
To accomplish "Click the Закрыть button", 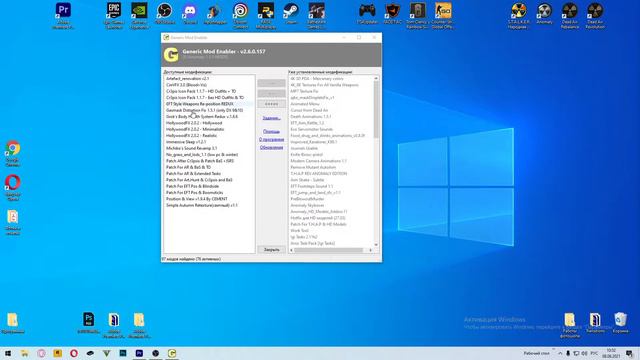I will point(271,249).
